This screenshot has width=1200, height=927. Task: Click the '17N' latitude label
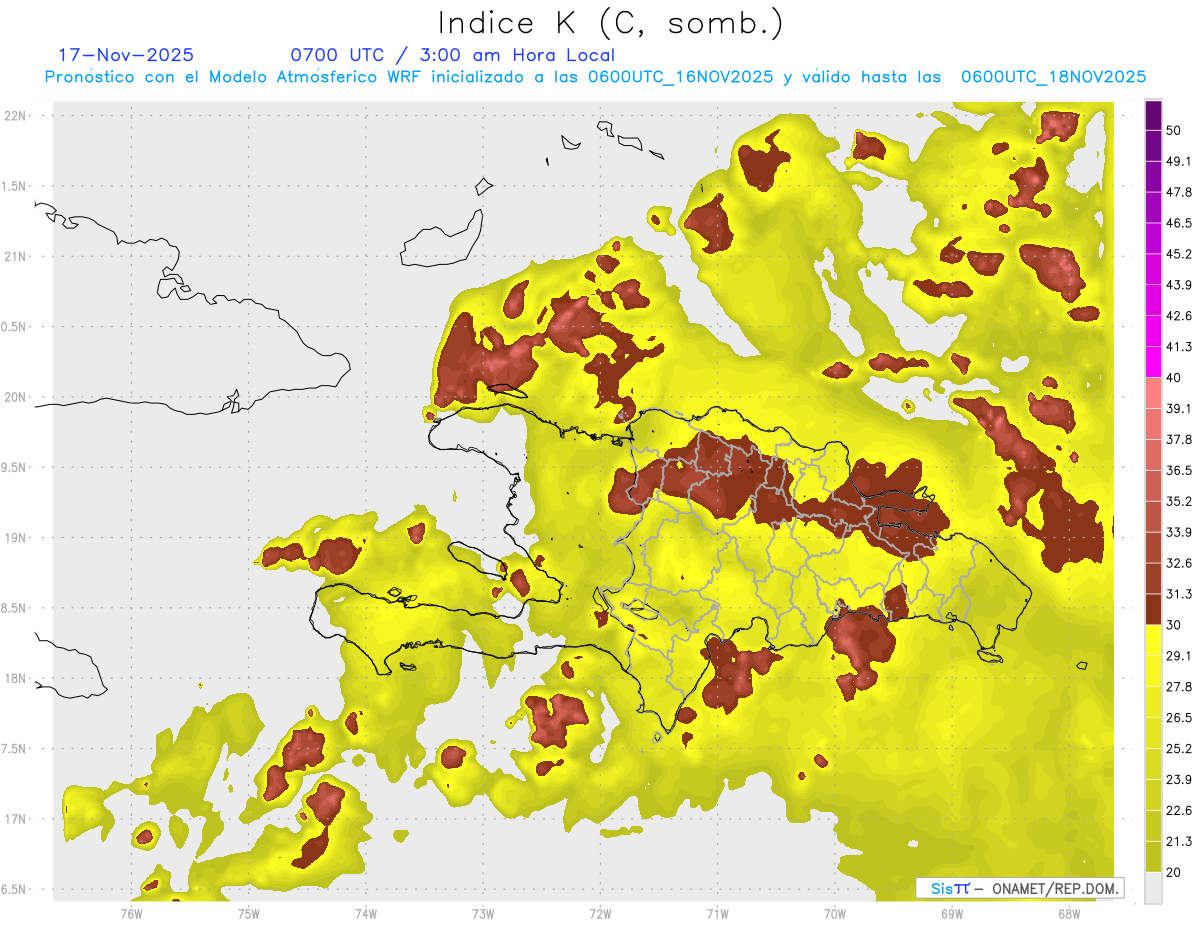click(15, 819)
